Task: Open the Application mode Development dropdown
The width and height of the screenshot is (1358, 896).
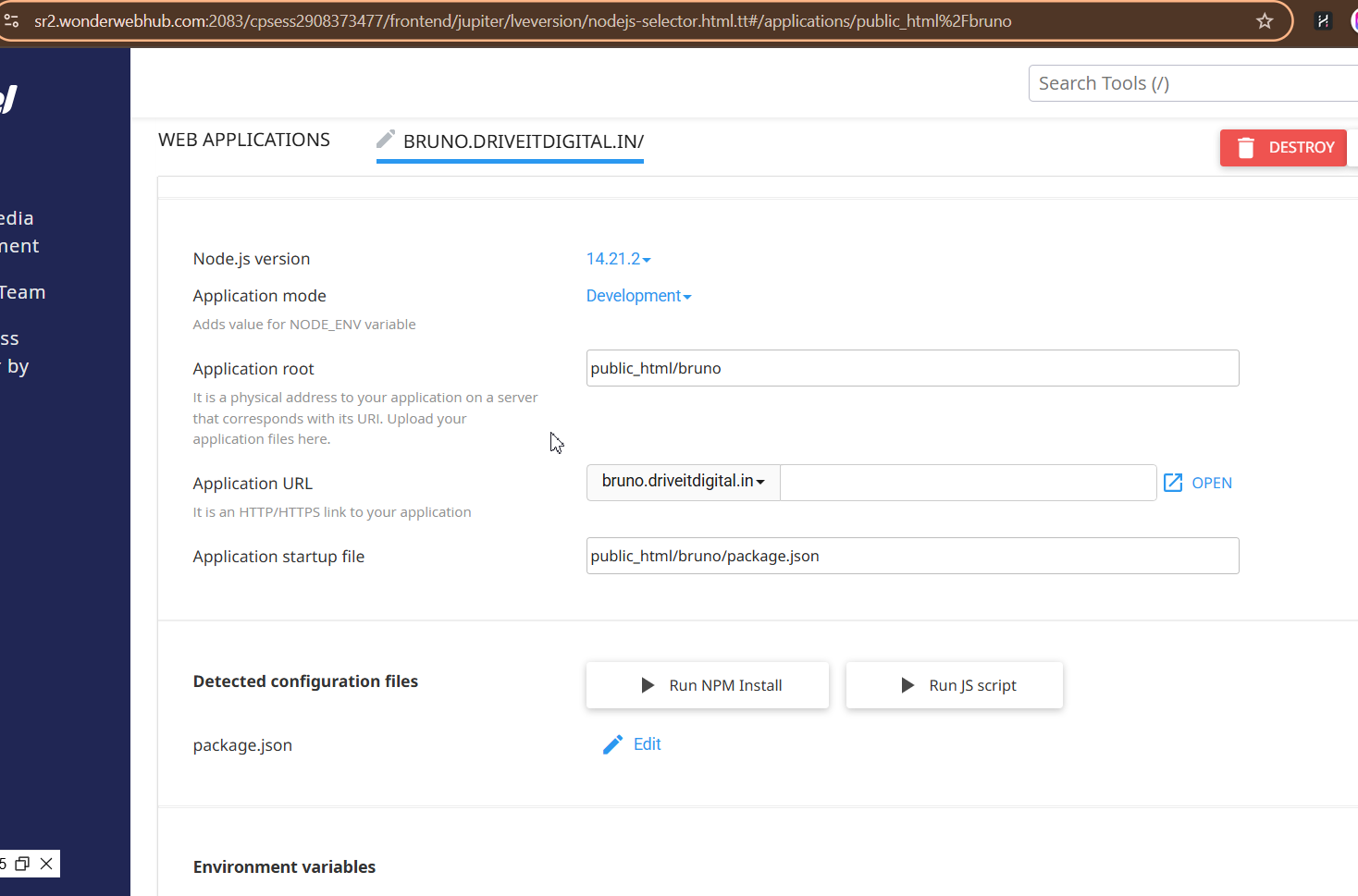Action: [638, 296]
